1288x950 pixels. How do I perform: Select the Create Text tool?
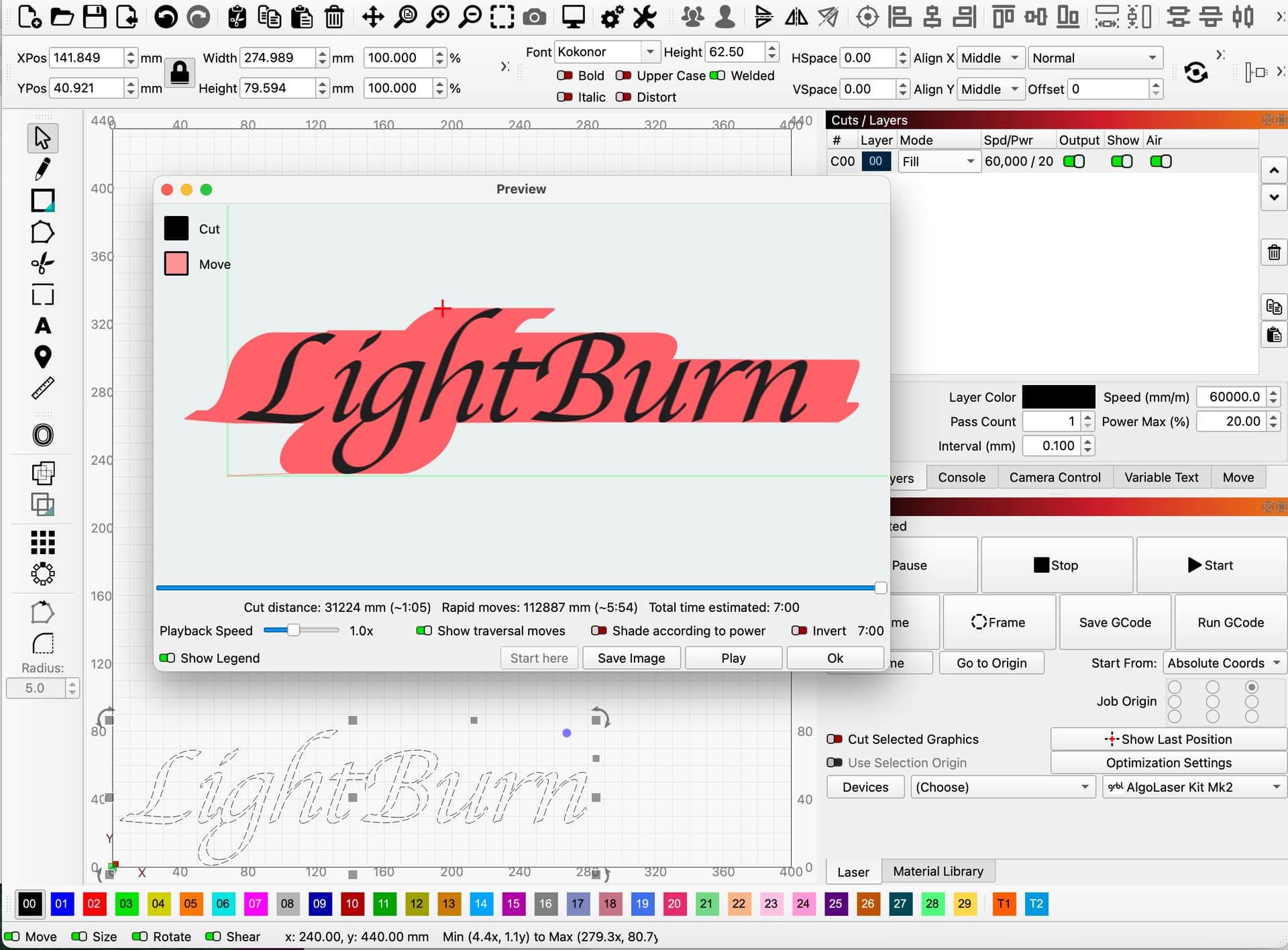[x=42, y=326]
